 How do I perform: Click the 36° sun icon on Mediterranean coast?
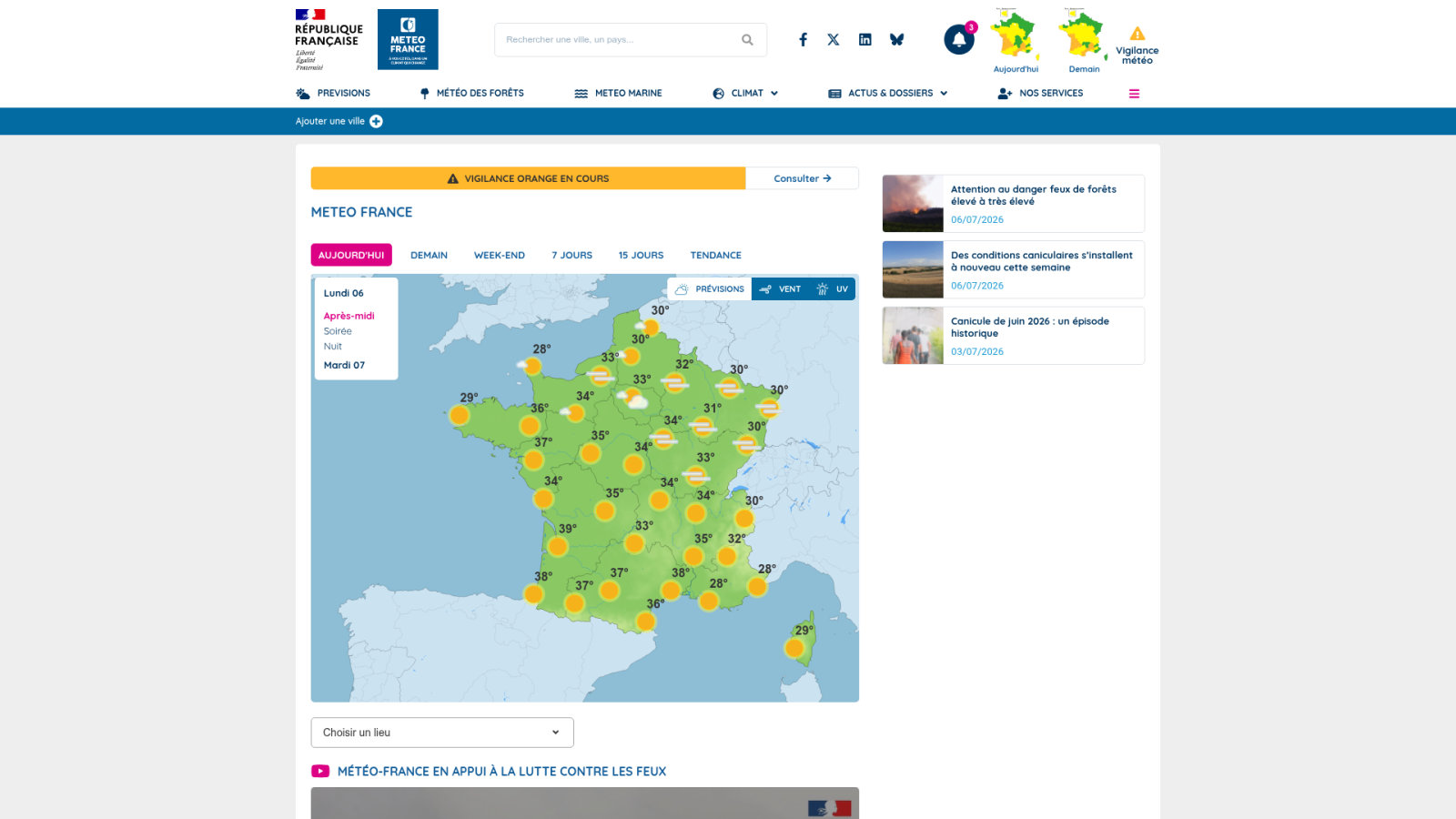point(645,622)
